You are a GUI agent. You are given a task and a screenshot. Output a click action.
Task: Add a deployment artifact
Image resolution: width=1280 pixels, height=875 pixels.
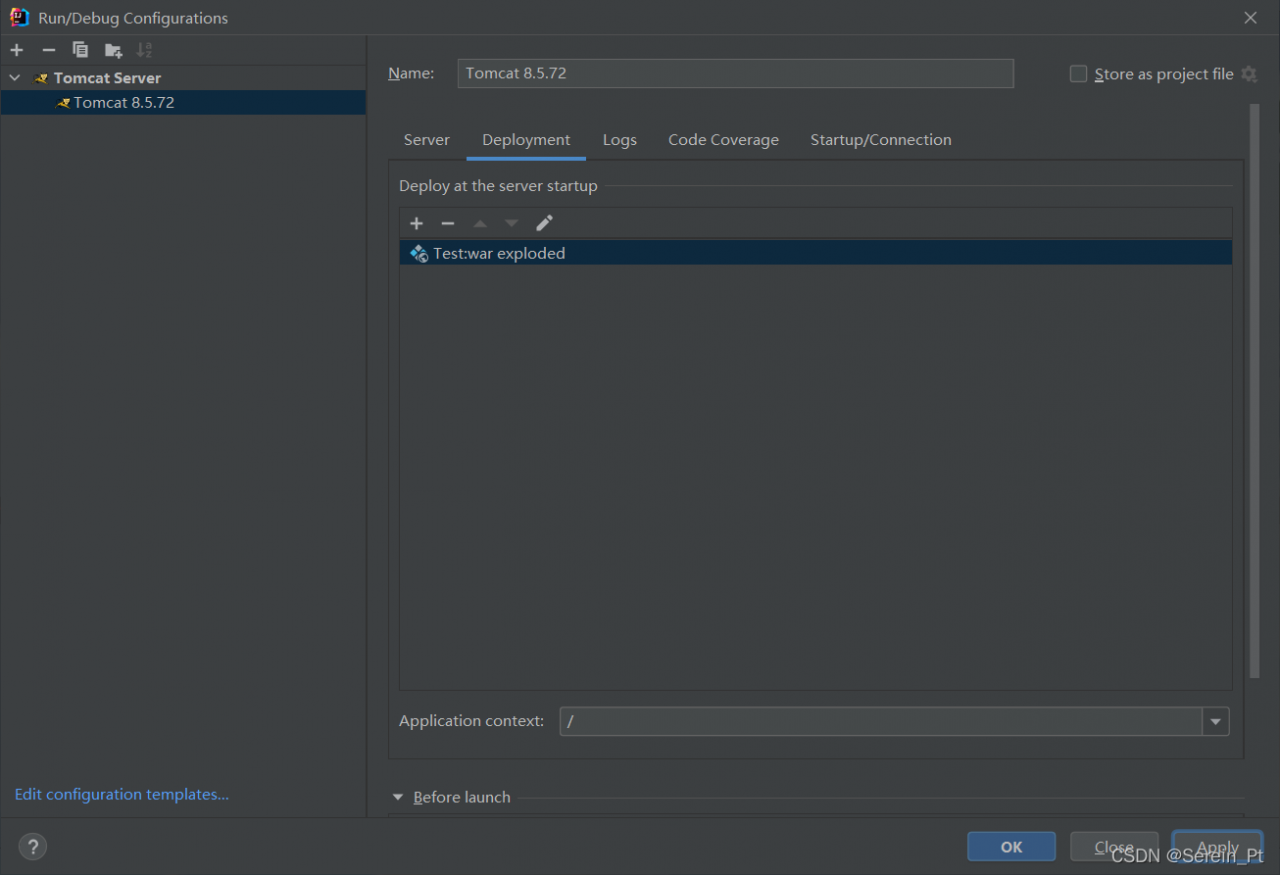click(x=417, y=223)
